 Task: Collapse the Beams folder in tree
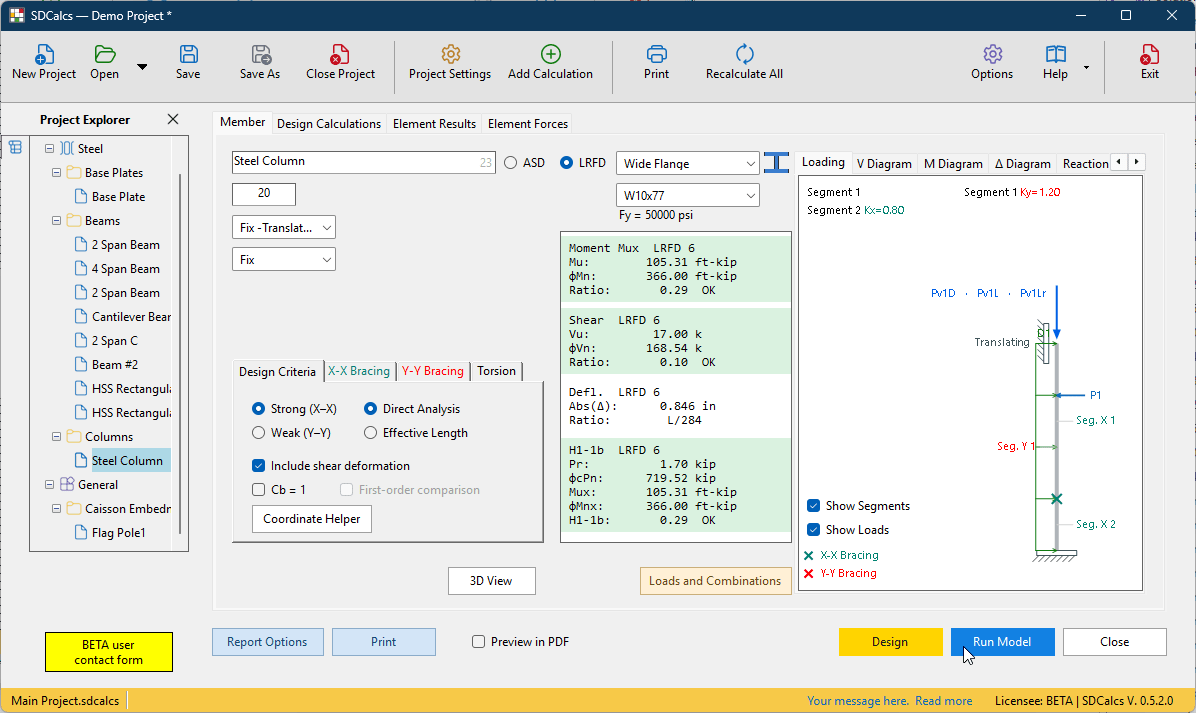click(x=56, y=220)
